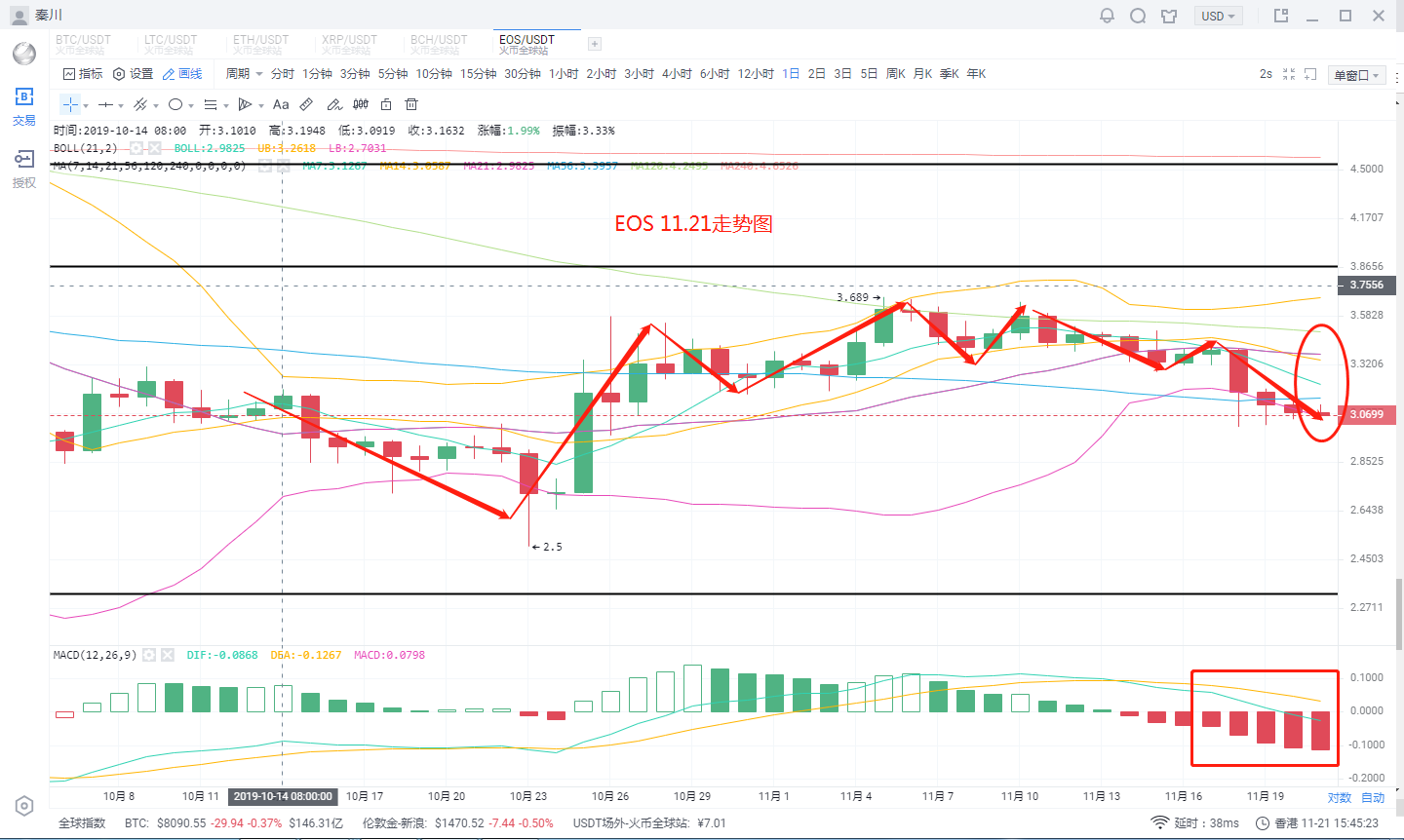The height and width of the screenshot is (840, 1404).
Task: Select 周K weekly timeframe
Action: pyautogui.click(x=896, y=74)
